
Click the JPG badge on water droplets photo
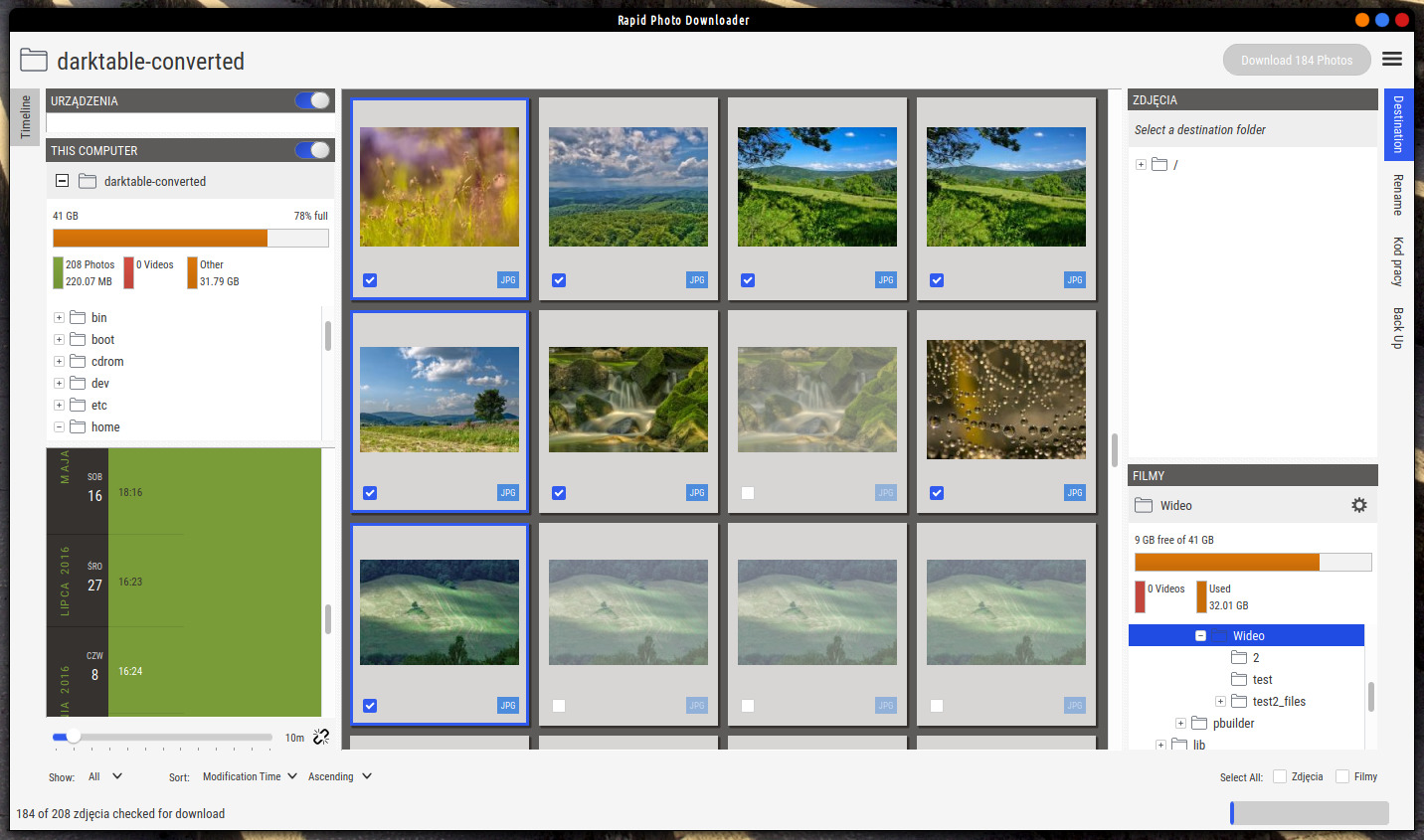[x=1075, y=493]
